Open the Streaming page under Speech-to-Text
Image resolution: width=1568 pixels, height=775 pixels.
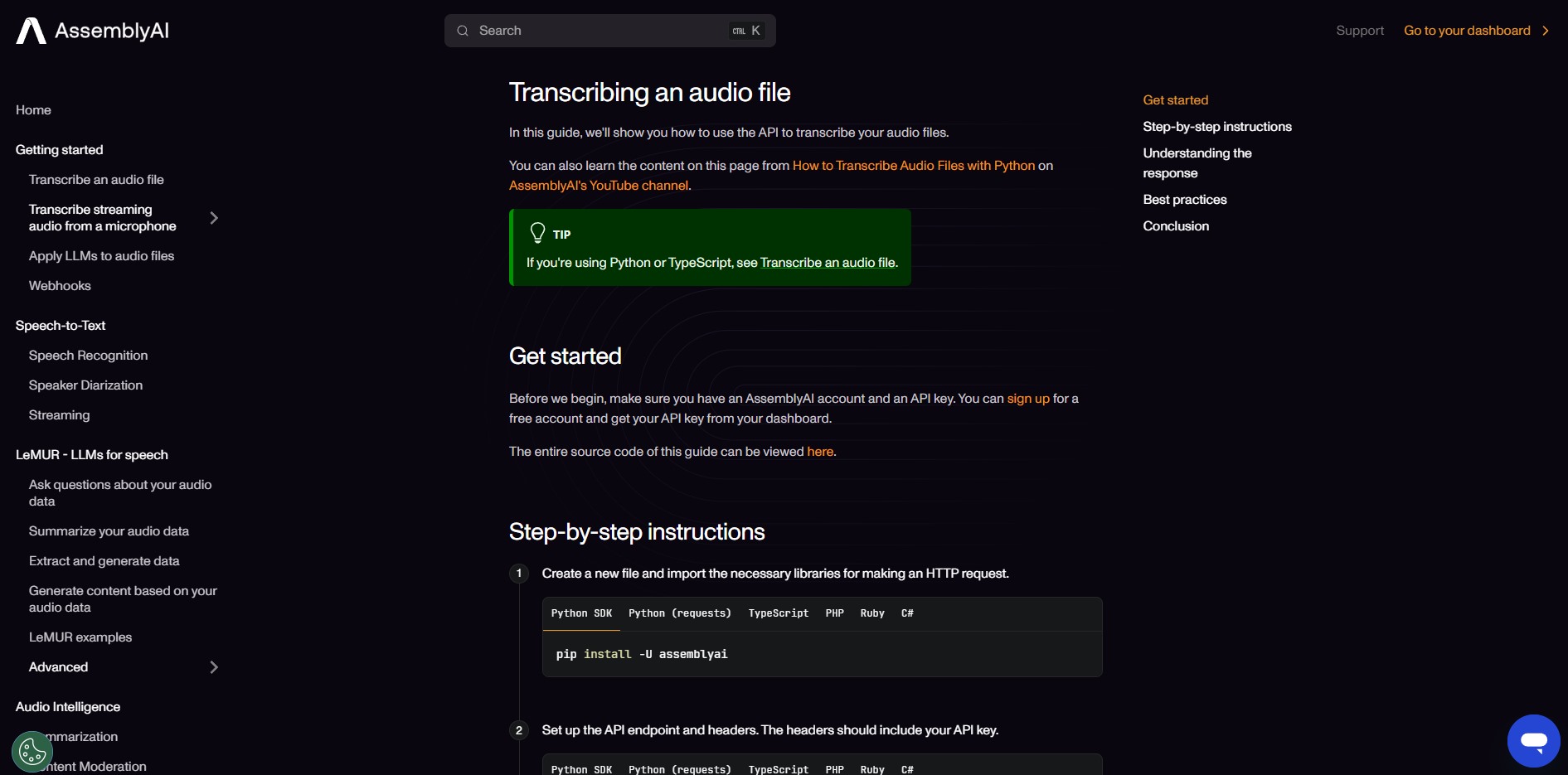(59, 415)
